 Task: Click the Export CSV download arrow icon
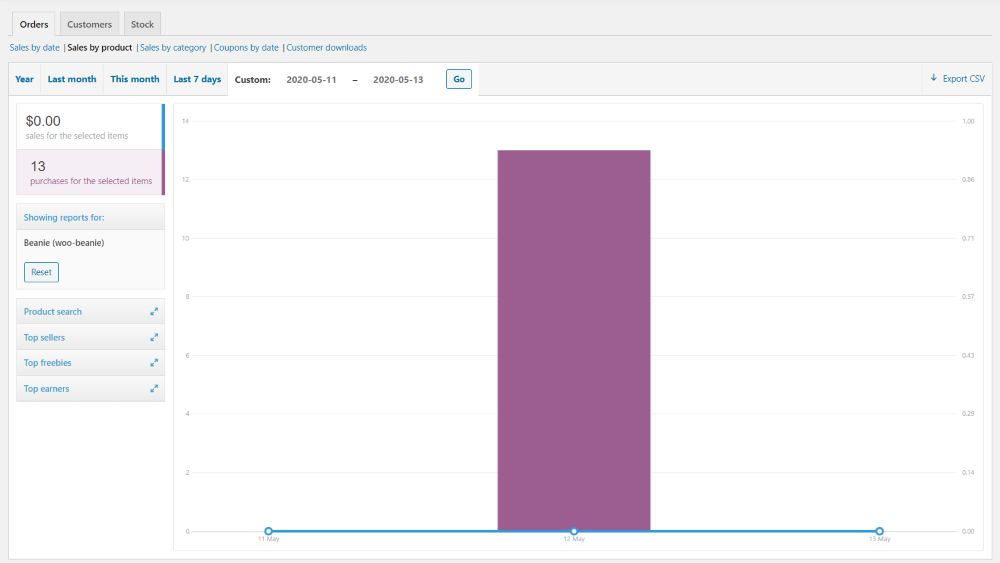[934, 78]
